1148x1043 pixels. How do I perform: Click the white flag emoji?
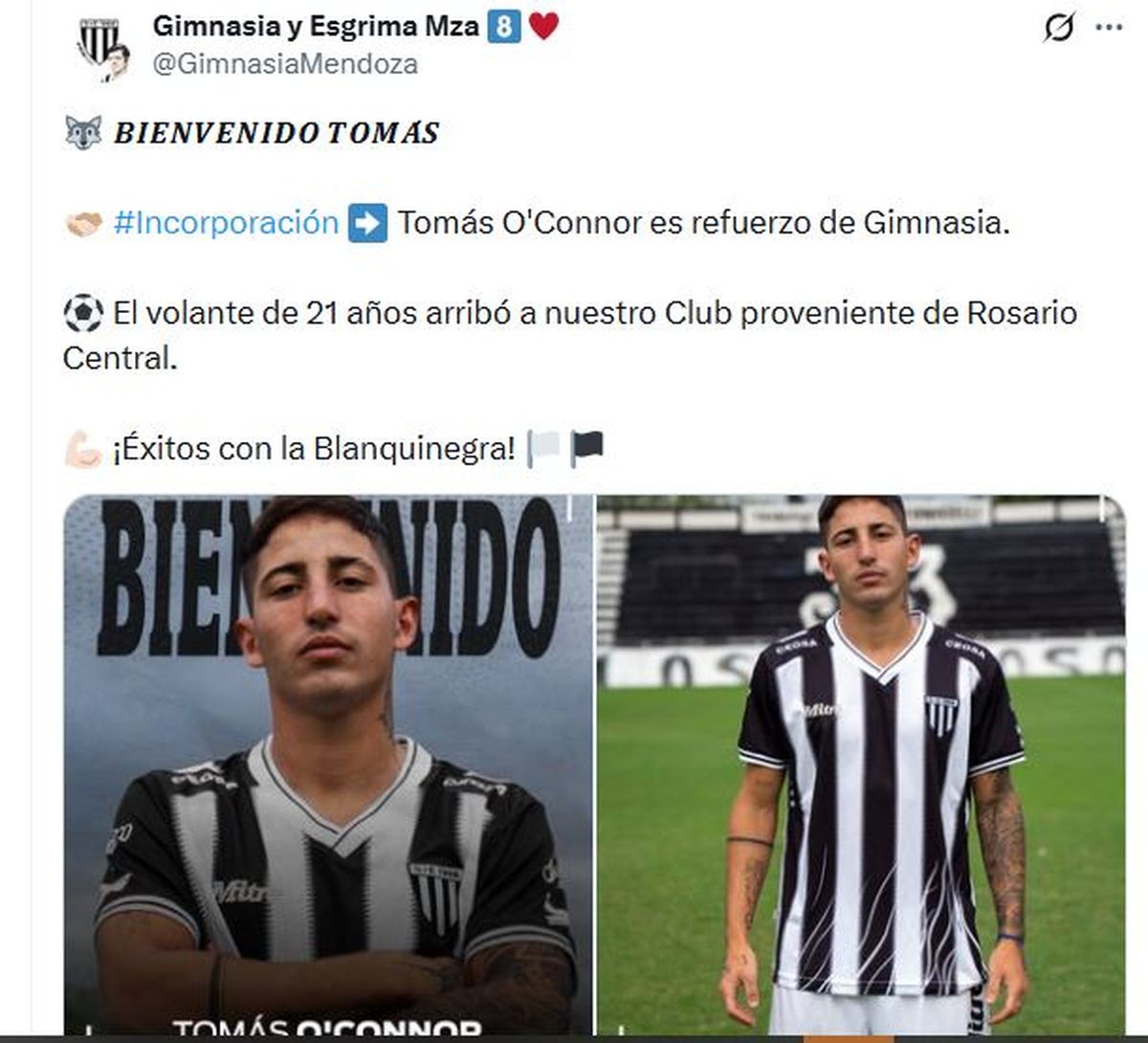click(542, 448)
